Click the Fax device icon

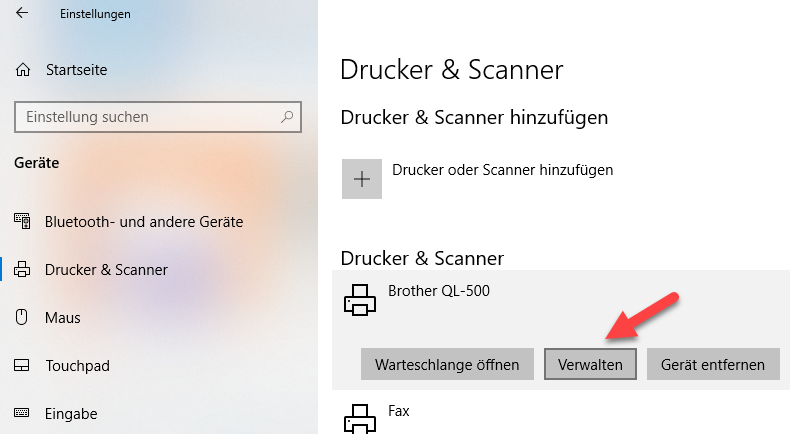pos(359,417)
